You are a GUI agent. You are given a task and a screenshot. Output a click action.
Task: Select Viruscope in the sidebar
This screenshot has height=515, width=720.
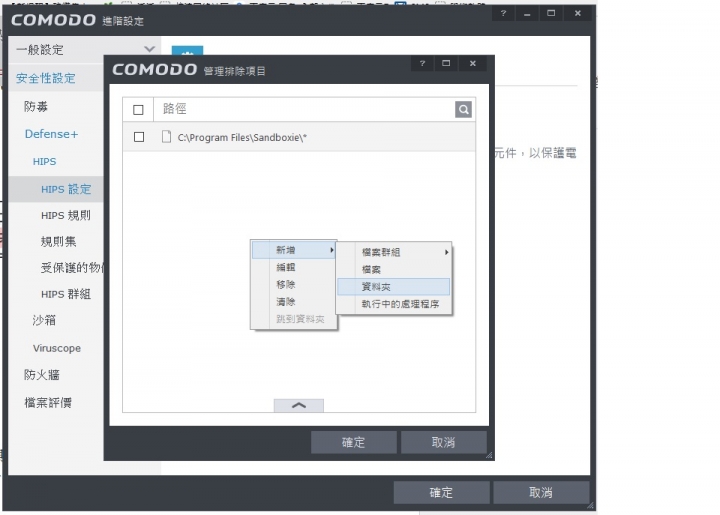tap(57, 348)
